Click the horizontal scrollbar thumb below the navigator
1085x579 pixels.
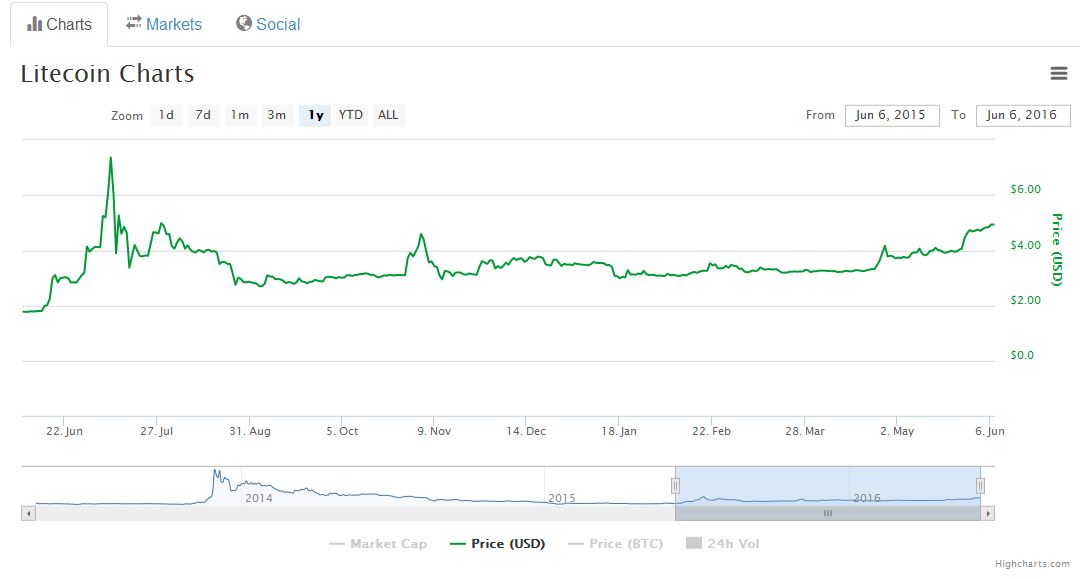click(x=827, y=513)
